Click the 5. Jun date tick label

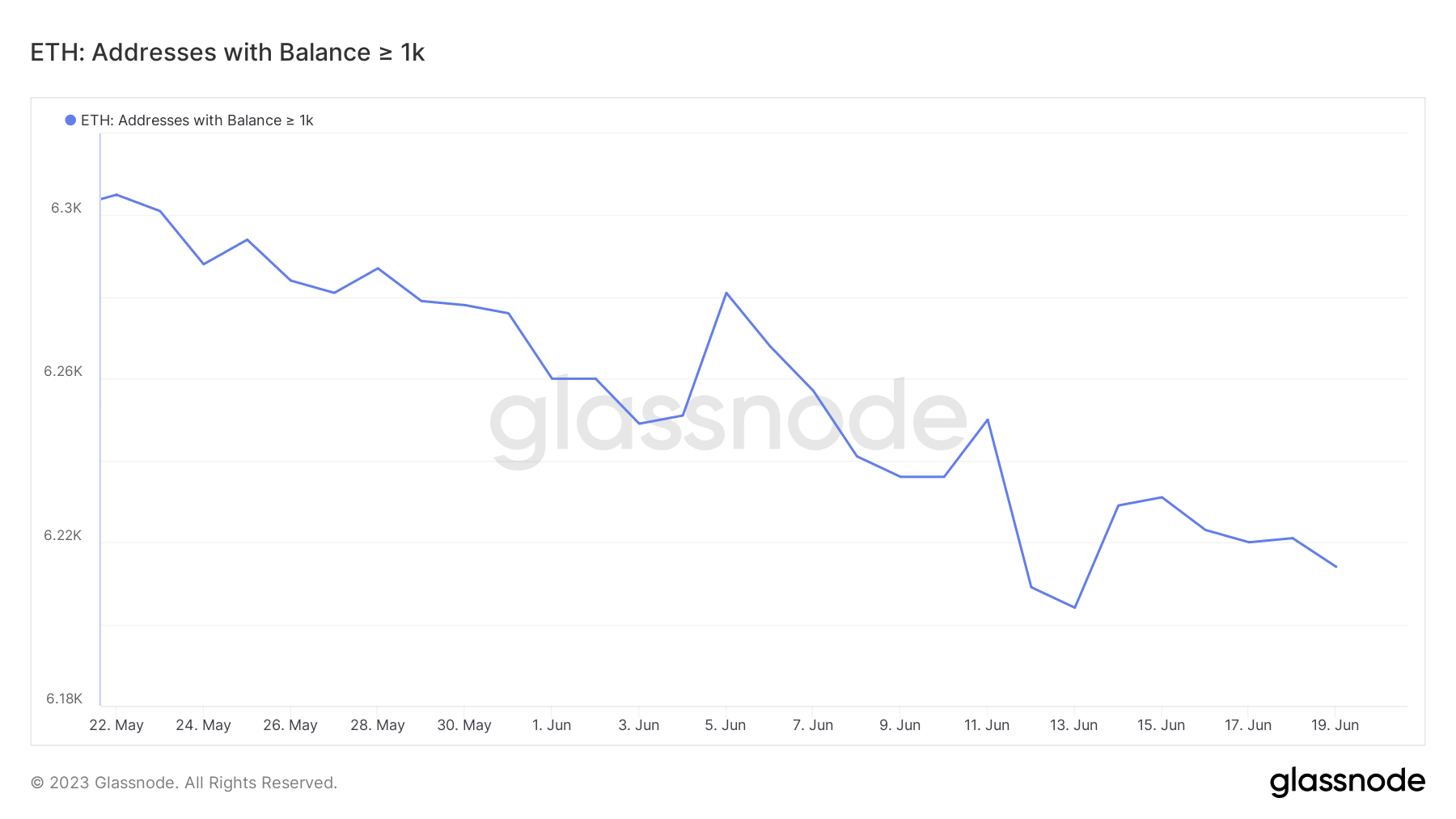click(726, 725)
